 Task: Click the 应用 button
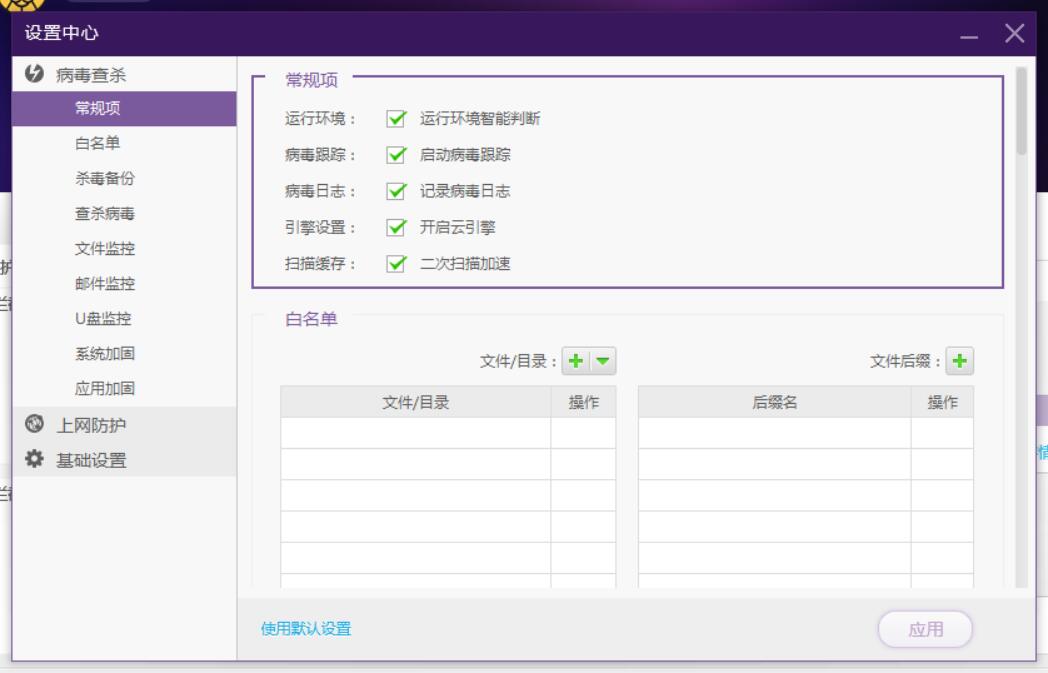(x=925, y=629)
